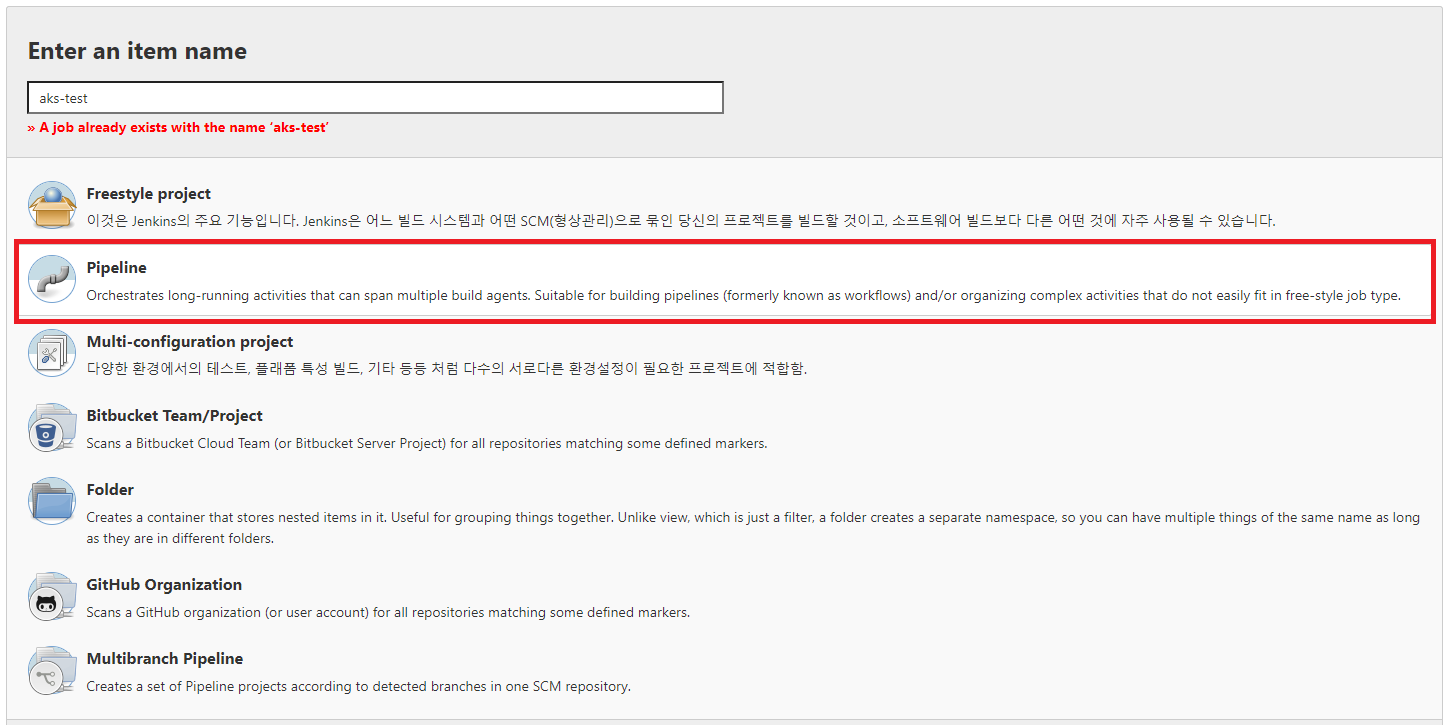Click the Pipeline pipe icon

click(52, 280)
